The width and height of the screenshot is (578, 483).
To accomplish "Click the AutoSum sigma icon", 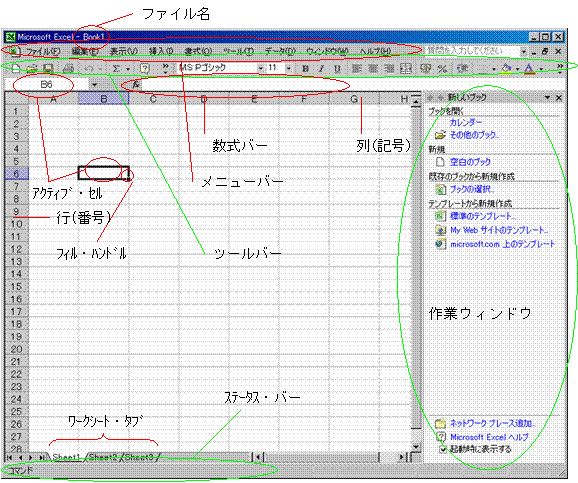I will (x=116, y=69).
